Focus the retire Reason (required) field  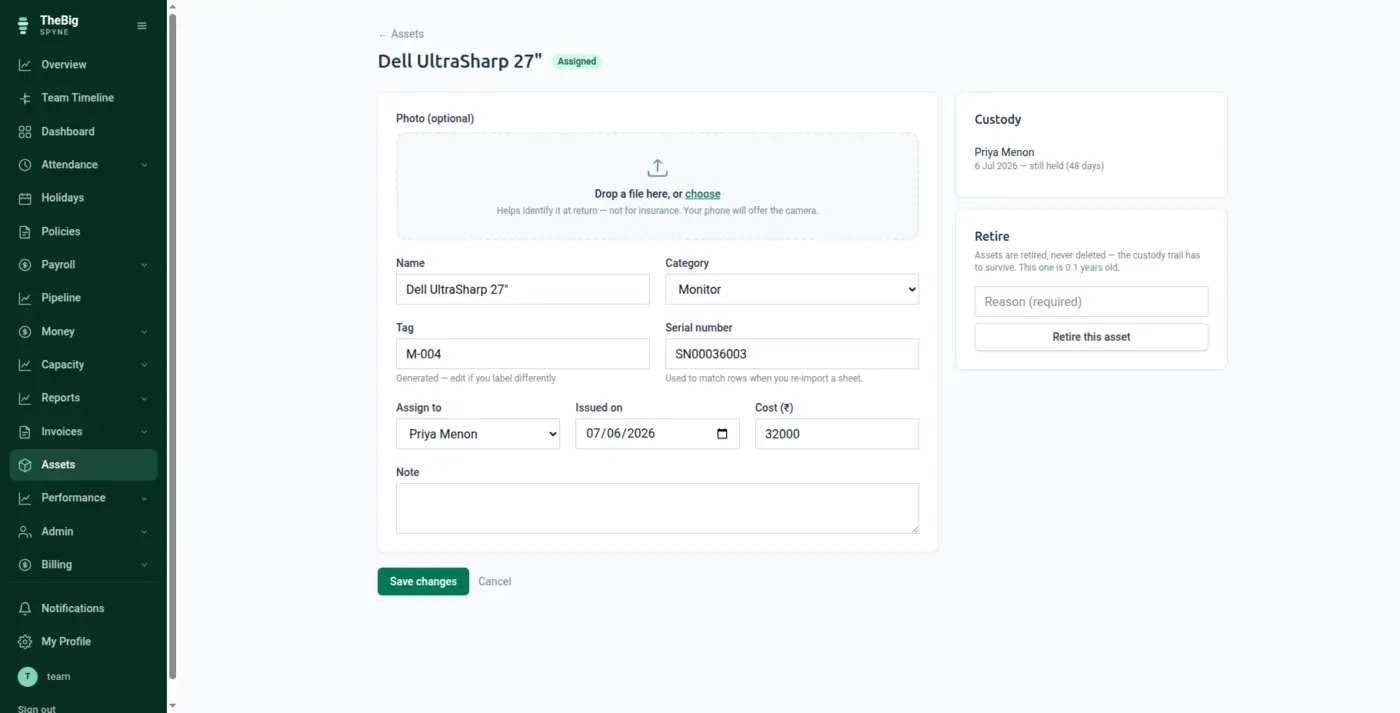pos(1091,302)
